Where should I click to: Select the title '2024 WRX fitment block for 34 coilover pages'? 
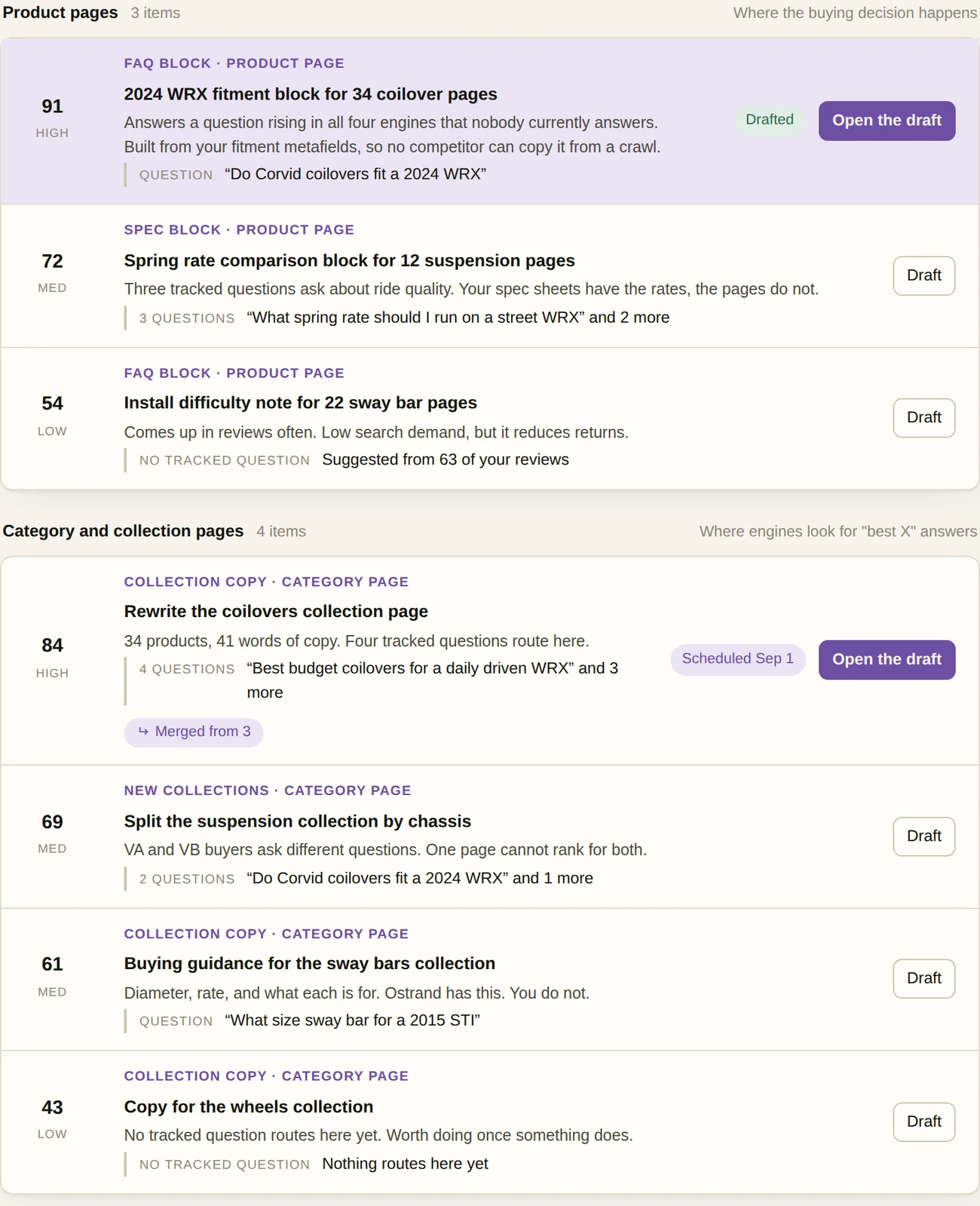(311, 94)
